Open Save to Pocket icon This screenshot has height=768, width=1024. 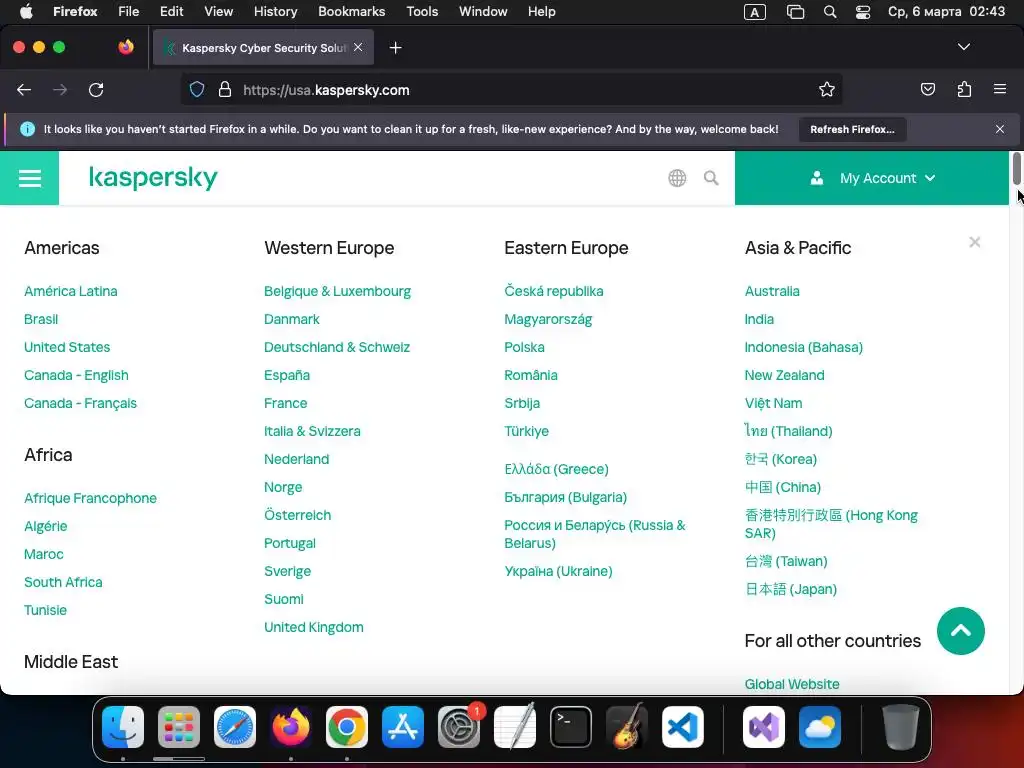point(927,89)
